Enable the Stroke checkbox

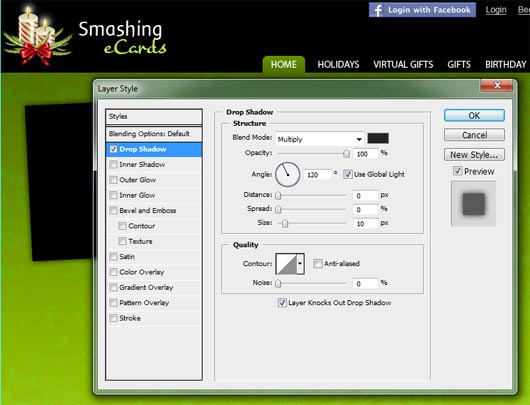[114, 318]
